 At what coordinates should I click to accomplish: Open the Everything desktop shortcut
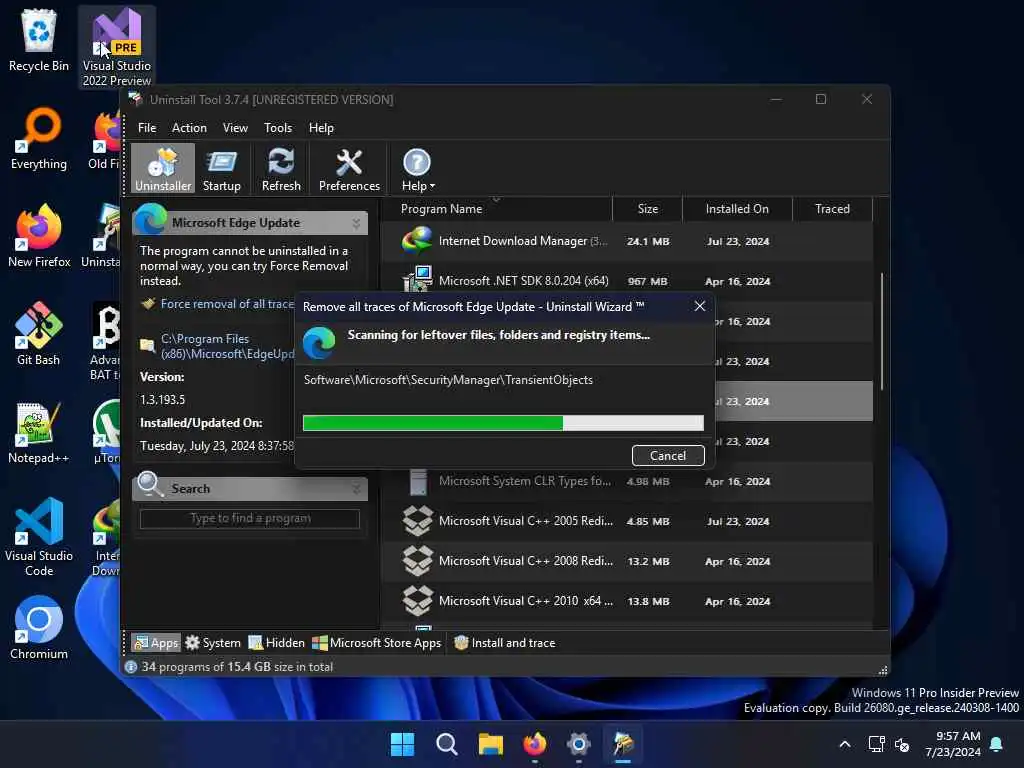point(39,138)
